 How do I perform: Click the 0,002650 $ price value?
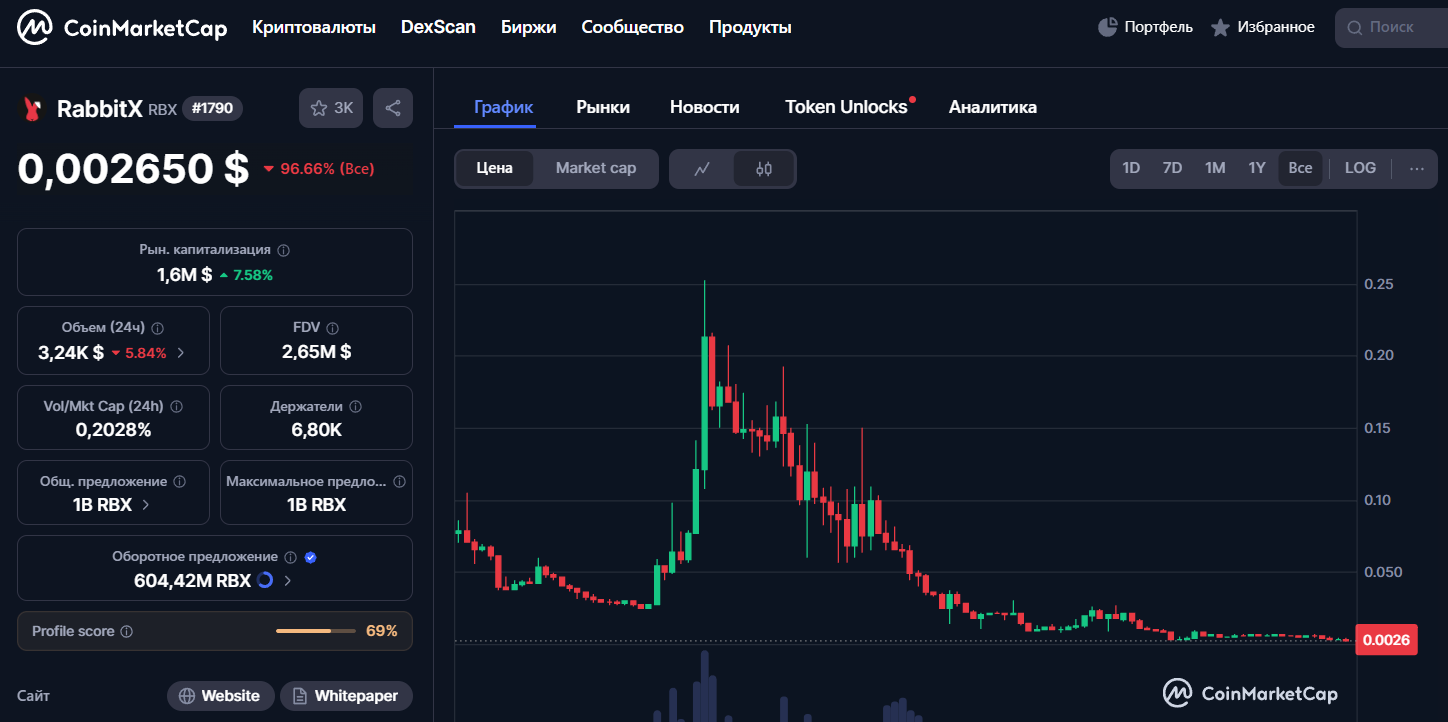click(x=133, y=169)
